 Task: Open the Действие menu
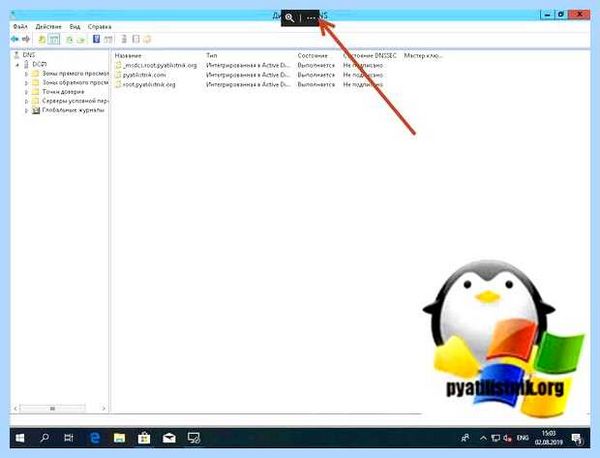click(x=48, y=27)
